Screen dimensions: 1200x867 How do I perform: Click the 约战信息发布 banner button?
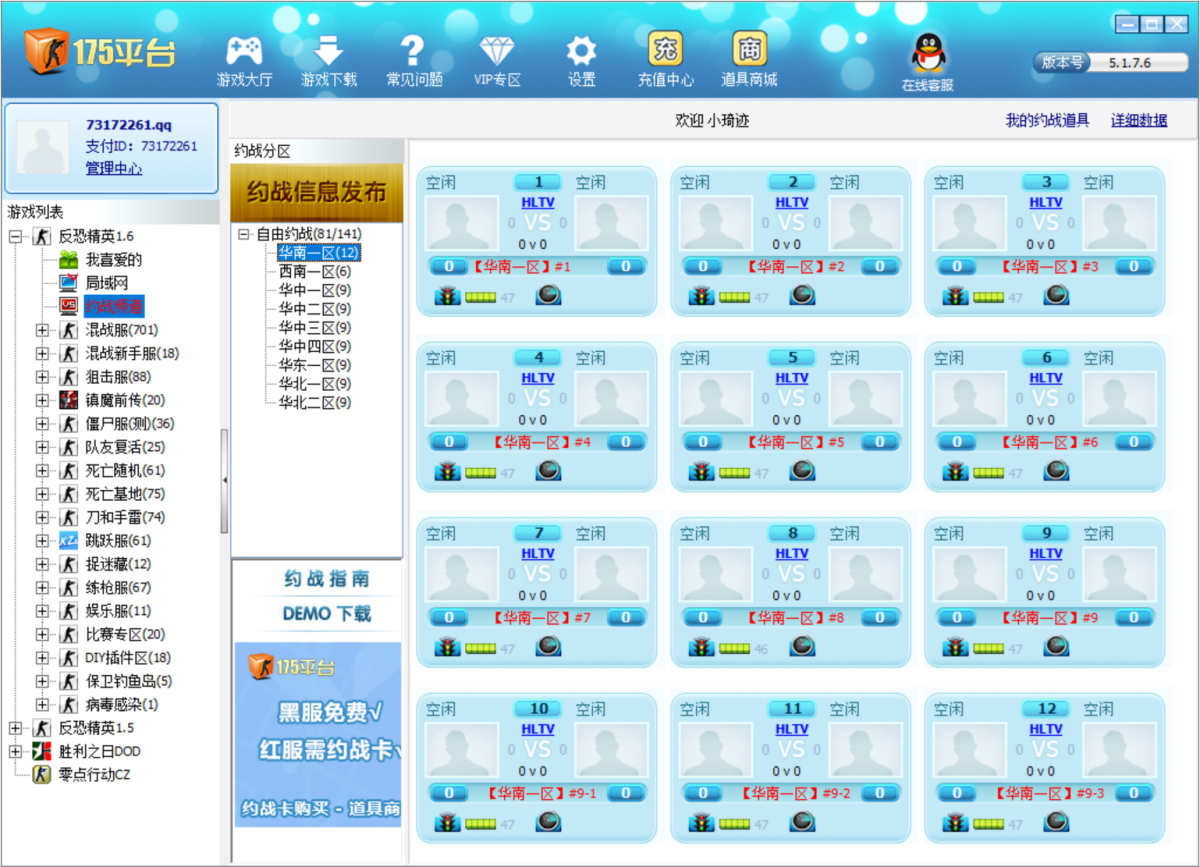317,192
